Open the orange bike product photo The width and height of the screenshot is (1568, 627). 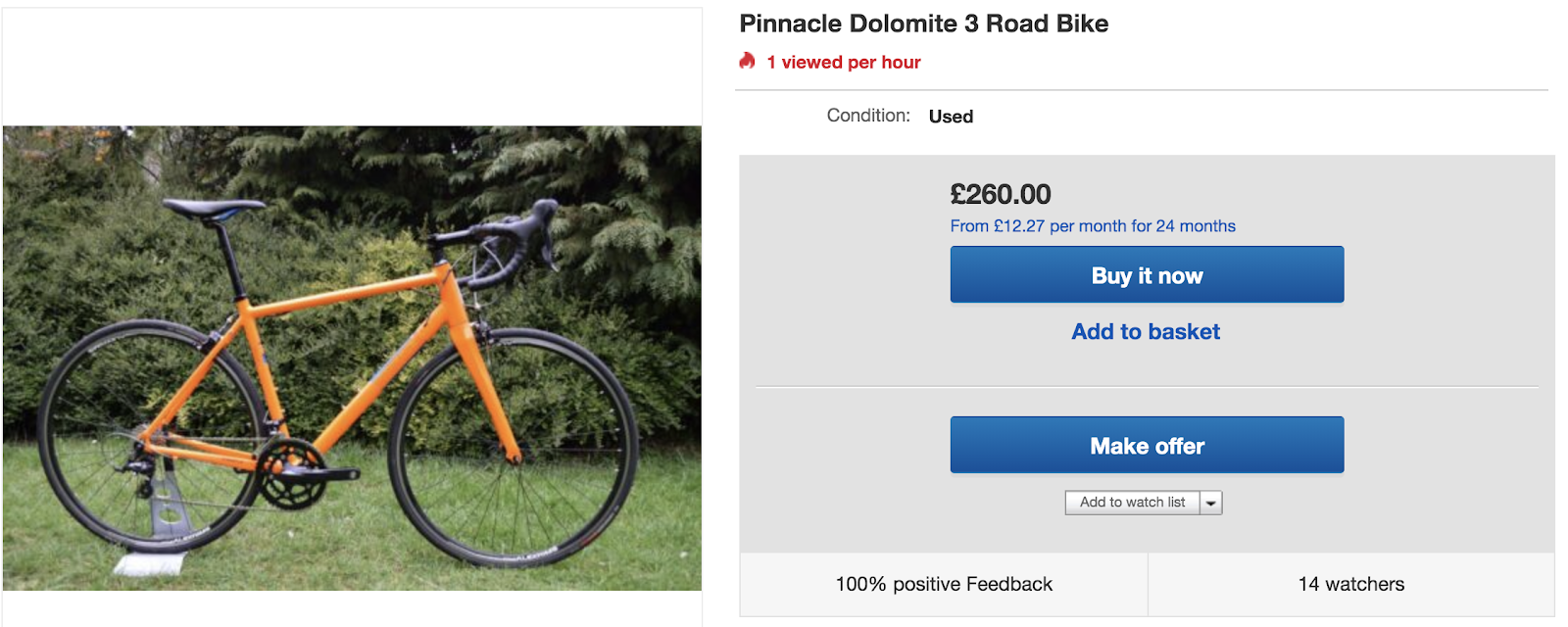tap(352, 358)
